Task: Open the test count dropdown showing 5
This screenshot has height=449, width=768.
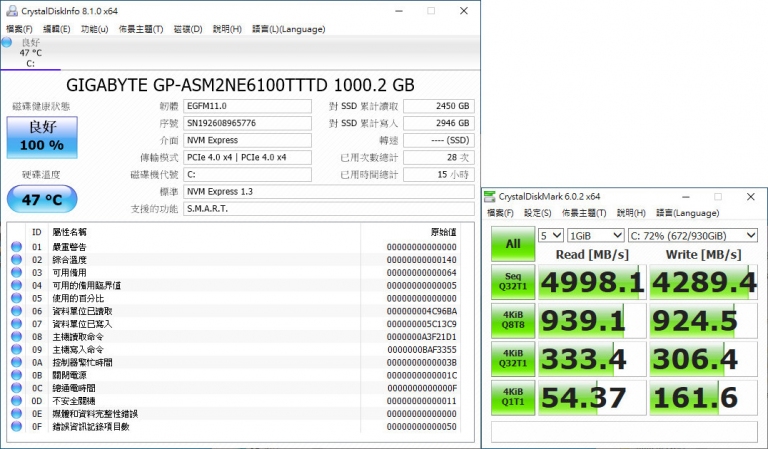Action: tap(551, 236)
